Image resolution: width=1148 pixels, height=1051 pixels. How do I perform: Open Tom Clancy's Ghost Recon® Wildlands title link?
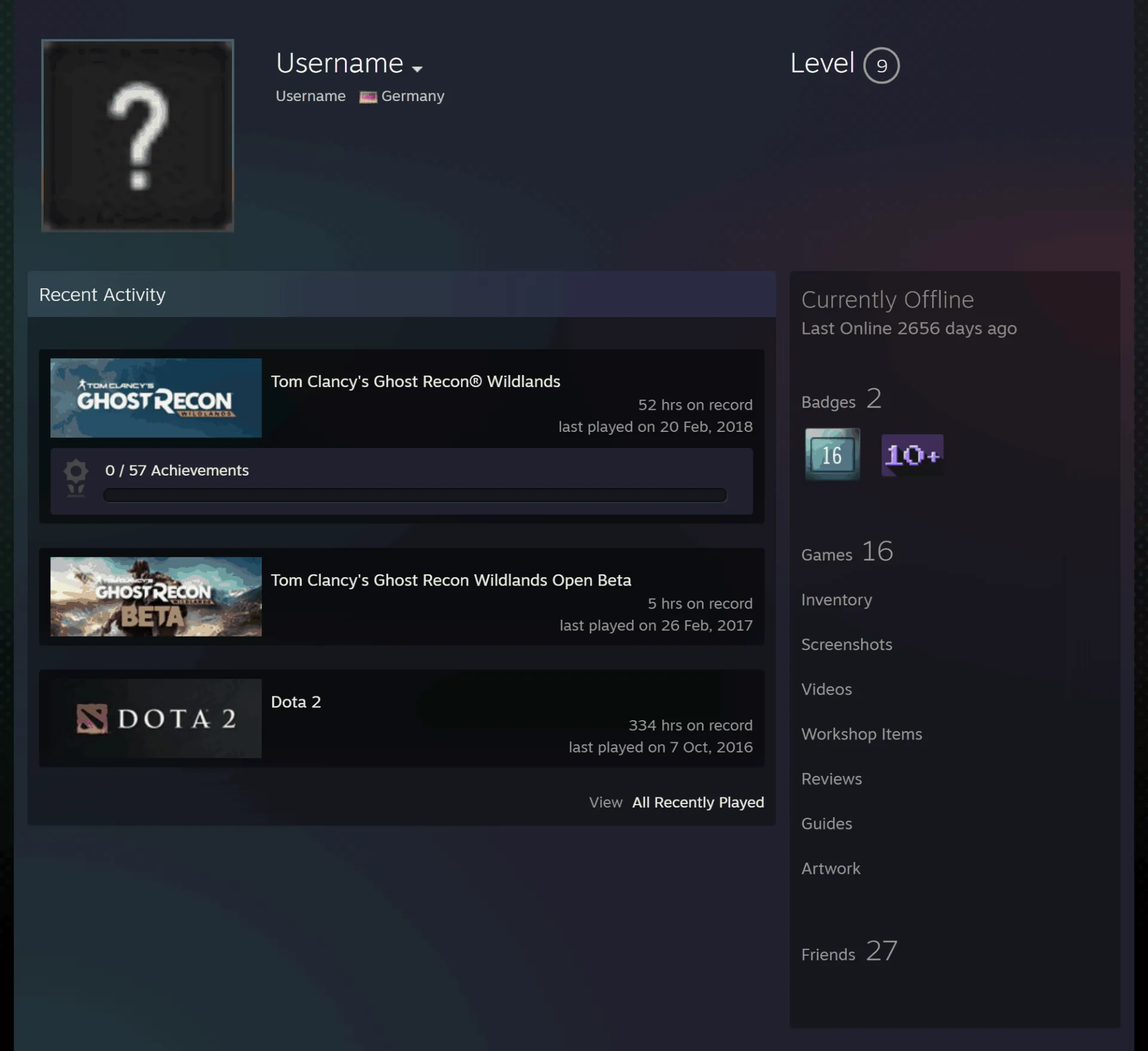click(416, 382)
